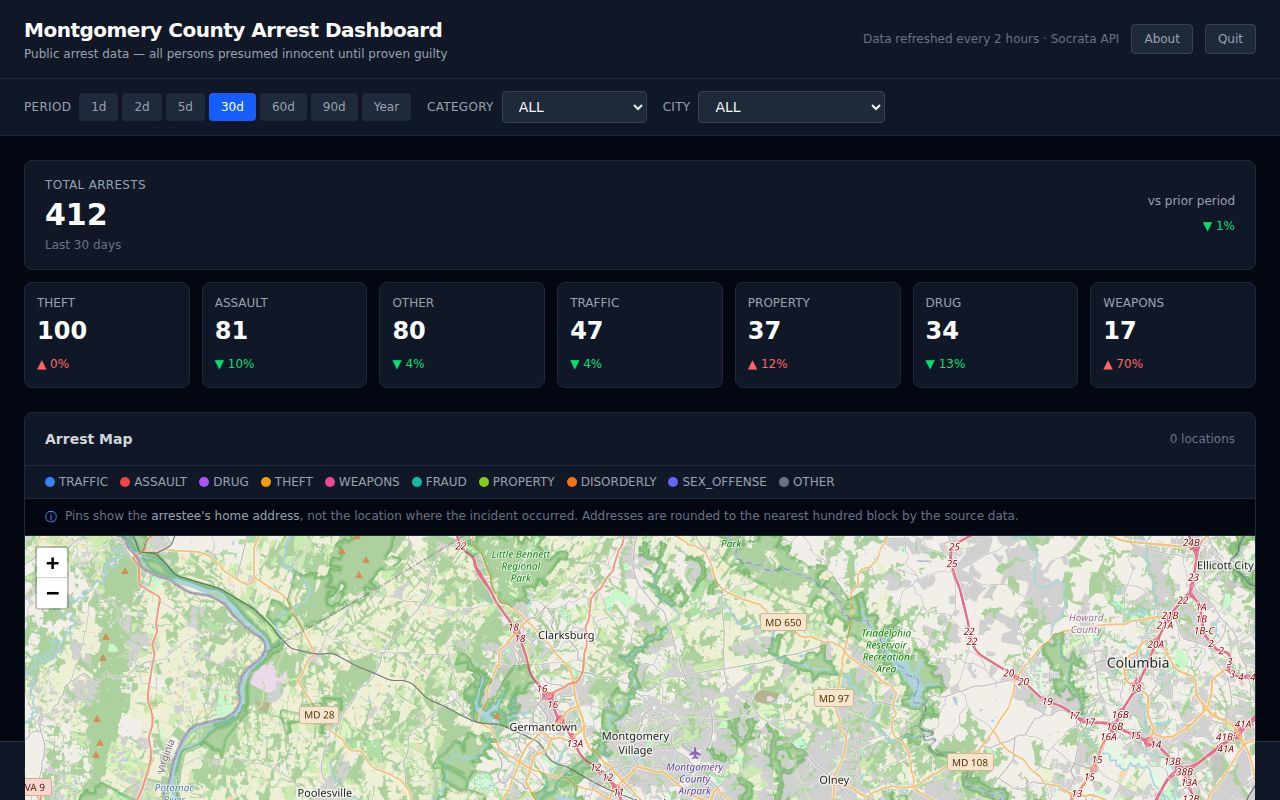Select the TRAFFIC stat card showing 47

(640, 335)
